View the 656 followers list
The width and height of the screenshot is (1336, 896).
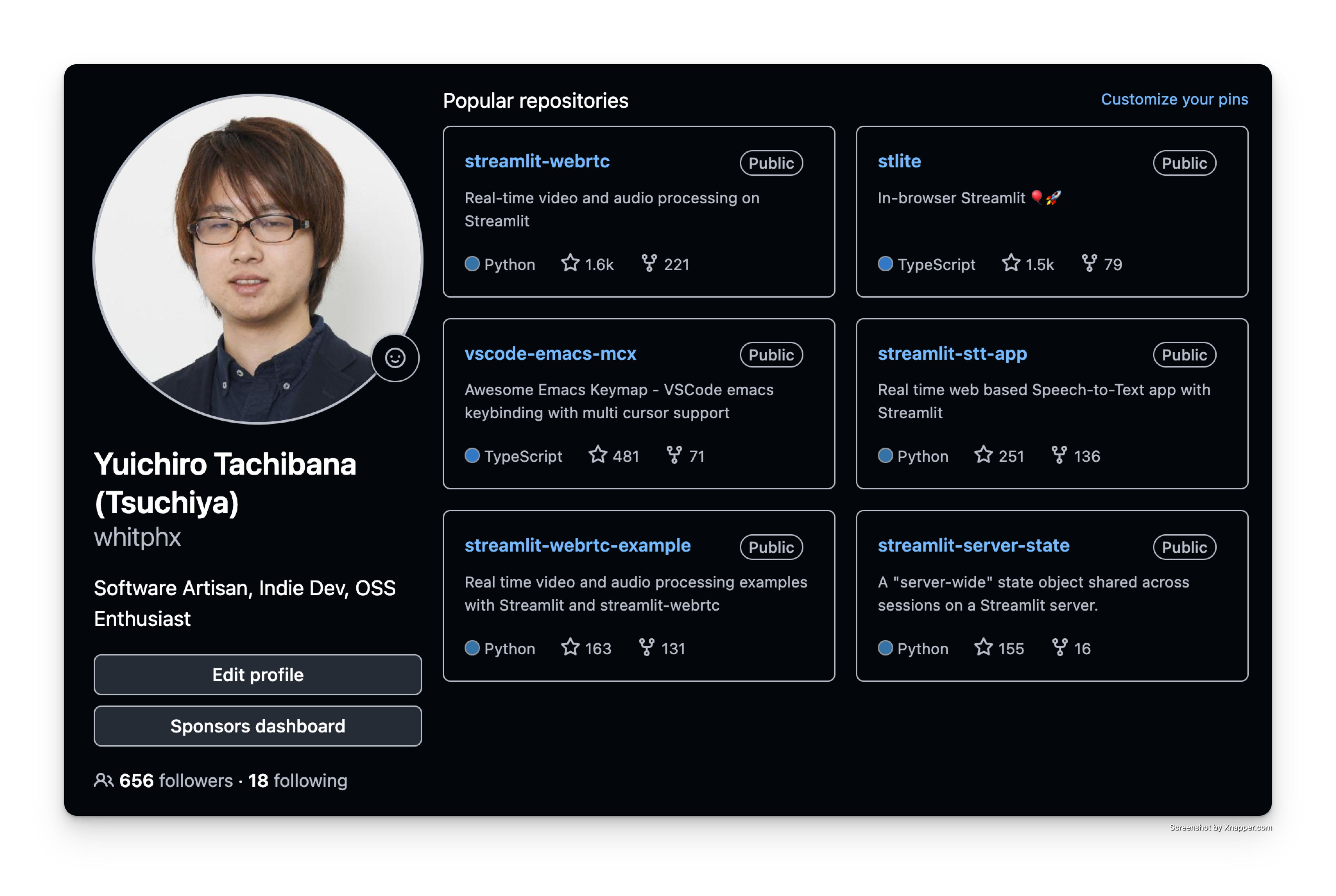point(176,781)
